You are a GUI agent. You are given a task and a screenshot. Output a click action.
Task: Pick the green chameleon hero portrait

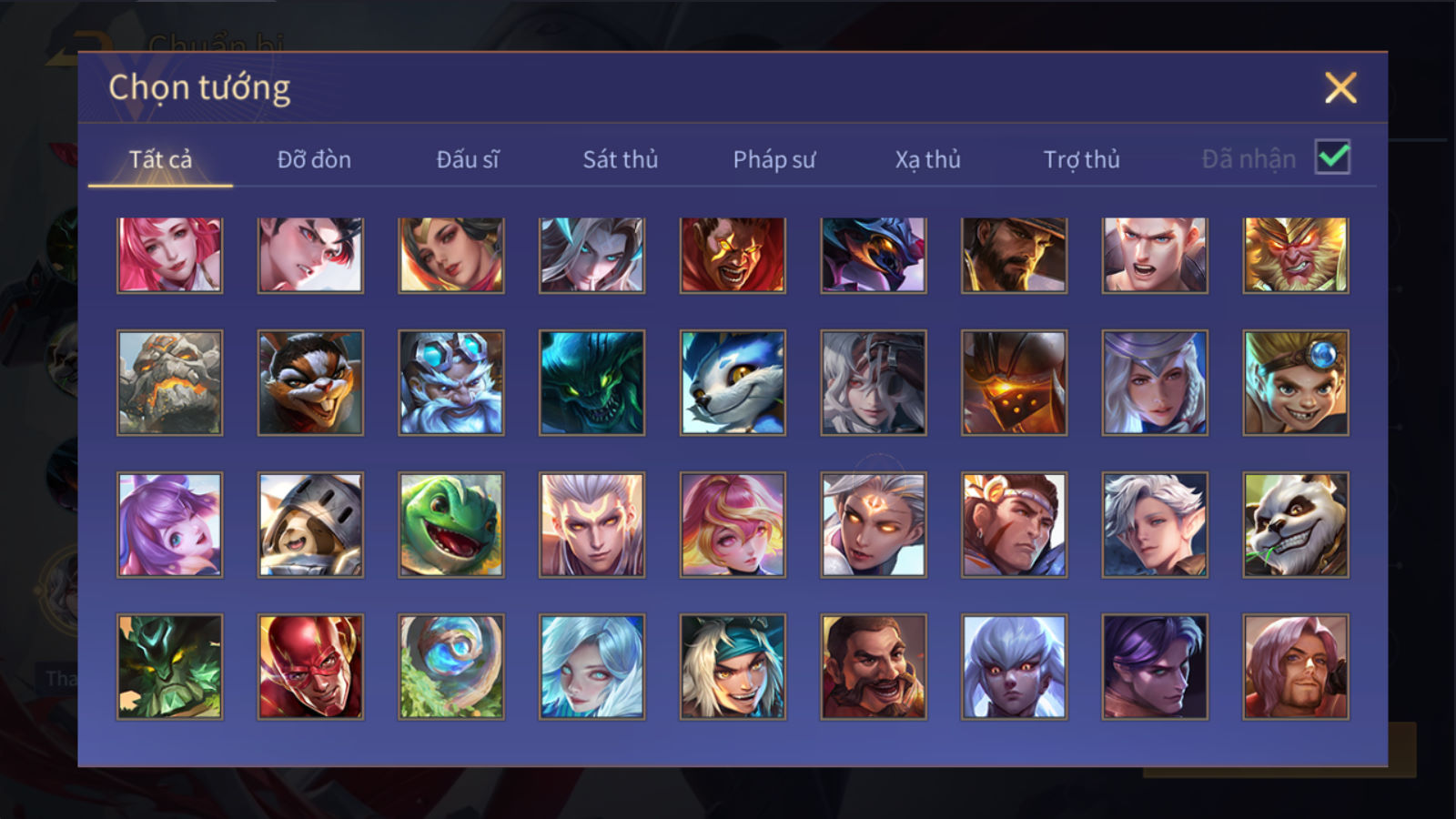451,525
